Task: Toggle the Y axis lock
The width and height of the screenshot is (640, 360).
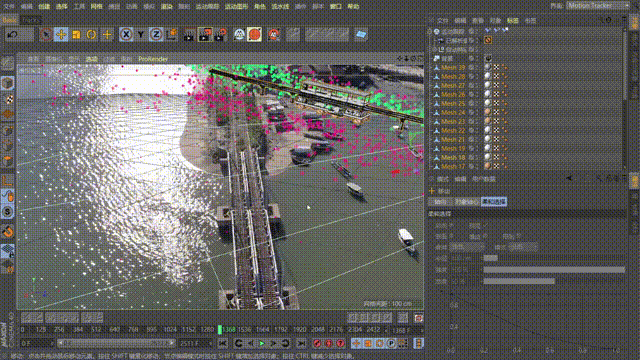Action: [x=141, y=35]
